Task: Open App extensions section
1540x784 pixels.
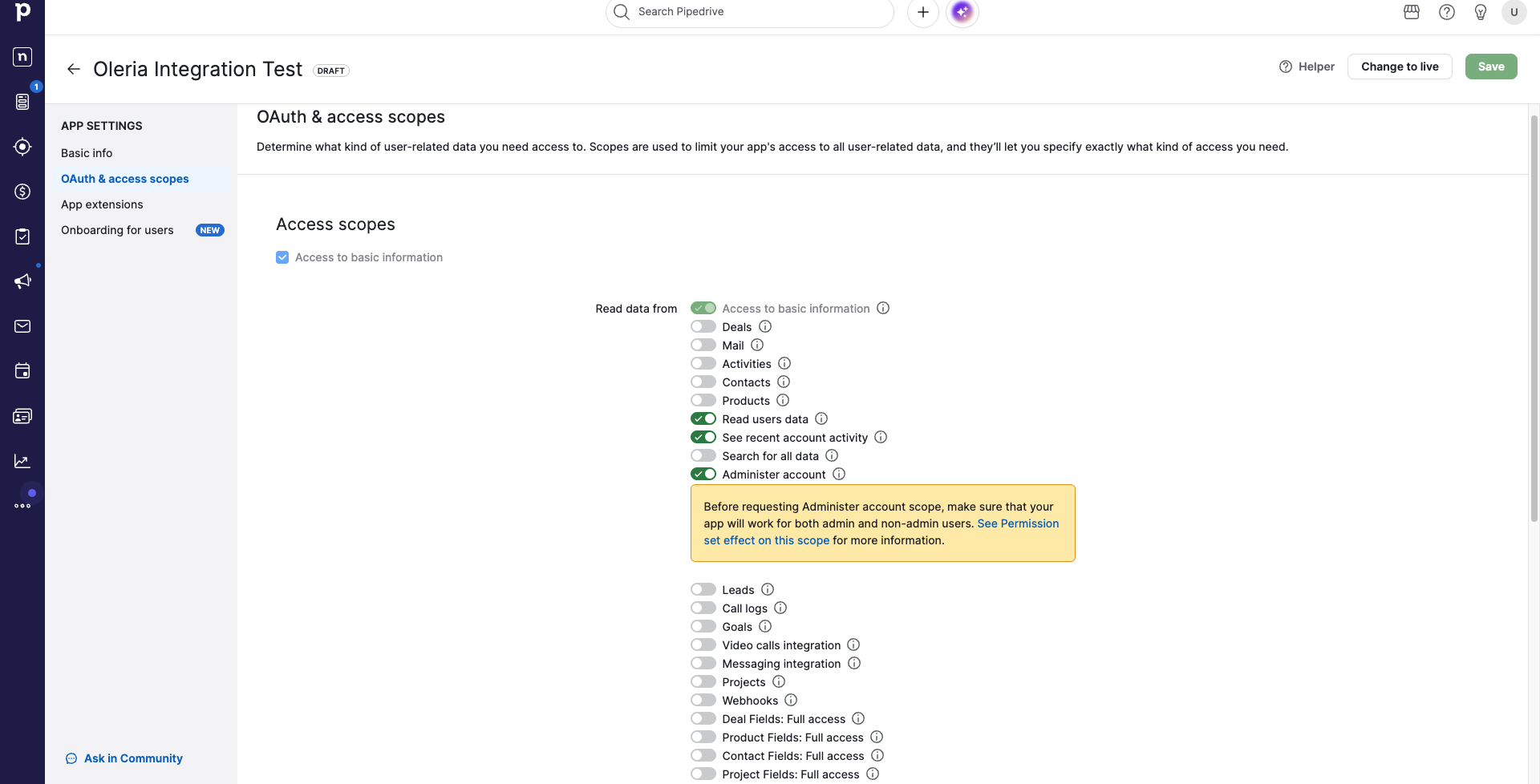Action: coord(102,204)
